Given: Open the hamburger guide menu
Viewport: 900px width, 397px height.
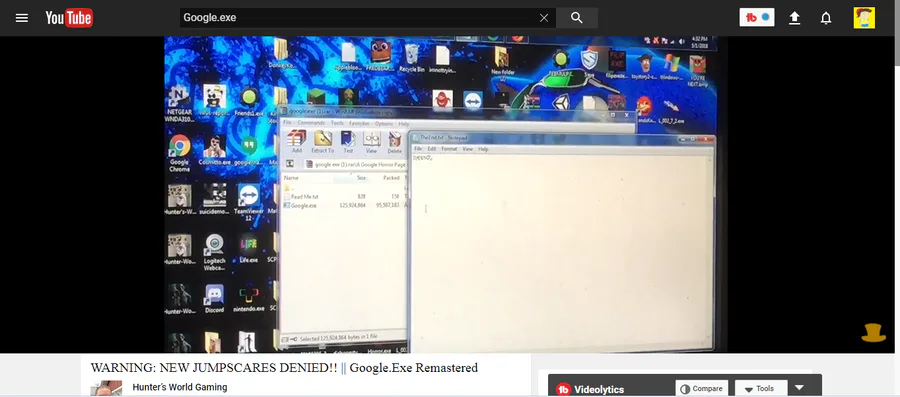Looking at the screenshot, I should 22,18.
